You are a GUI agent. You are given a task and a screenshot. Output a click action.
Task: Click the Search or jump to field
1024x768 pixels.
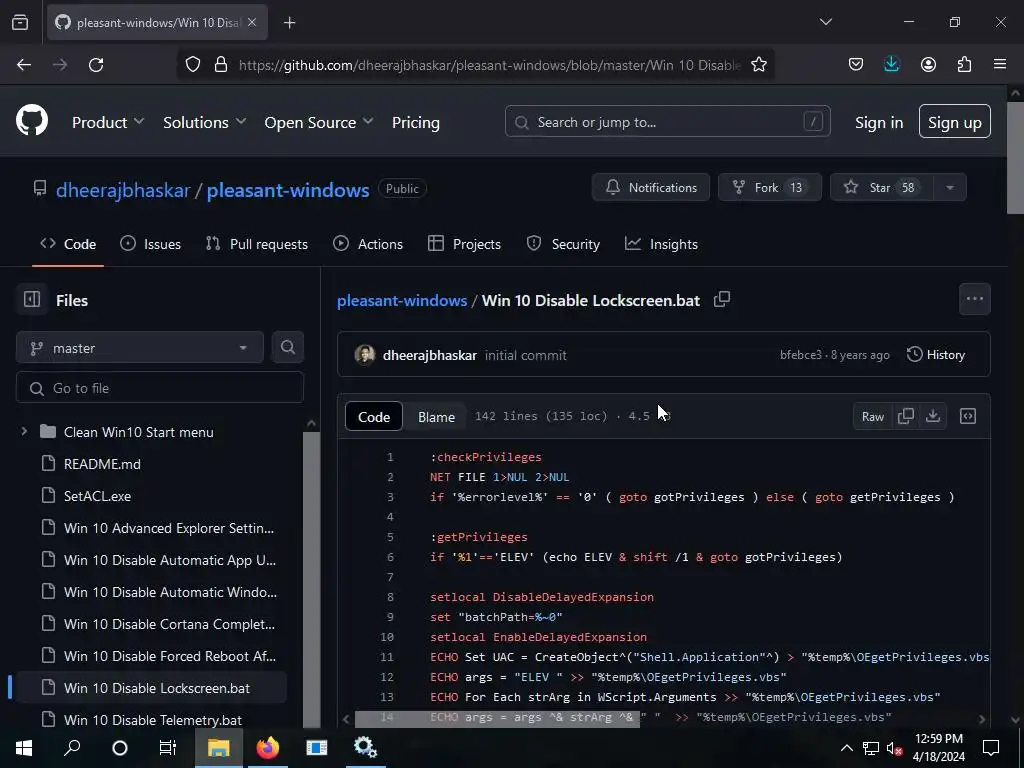click(667, 121)
